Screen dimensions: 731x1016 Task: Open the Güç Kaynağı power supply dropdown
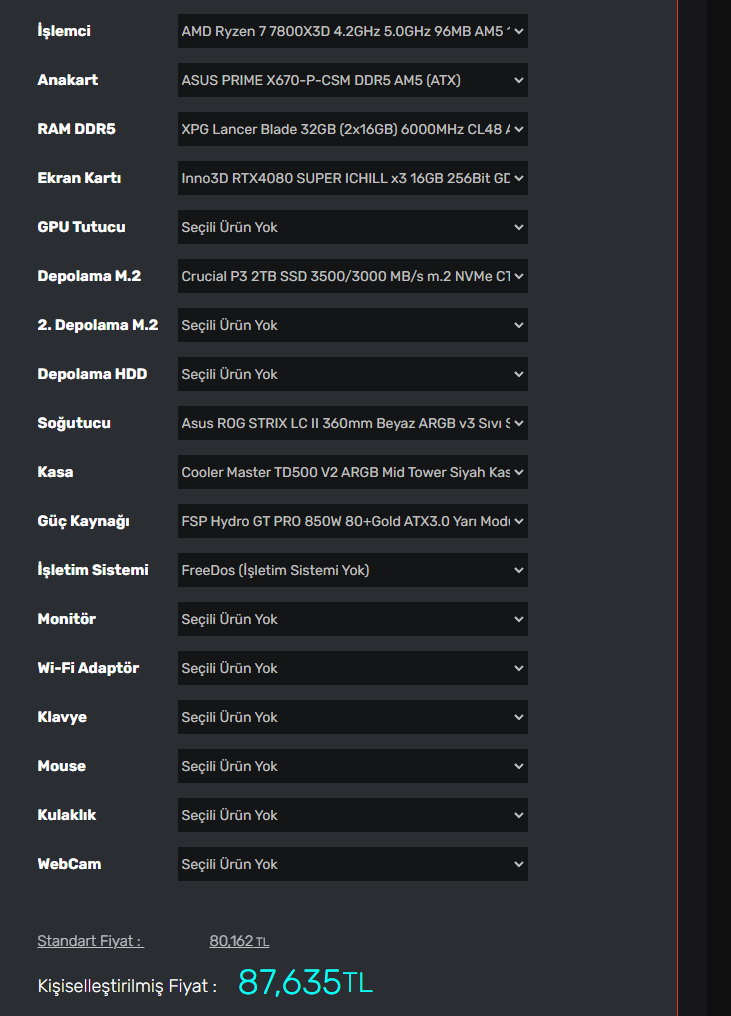pos(352,521)
